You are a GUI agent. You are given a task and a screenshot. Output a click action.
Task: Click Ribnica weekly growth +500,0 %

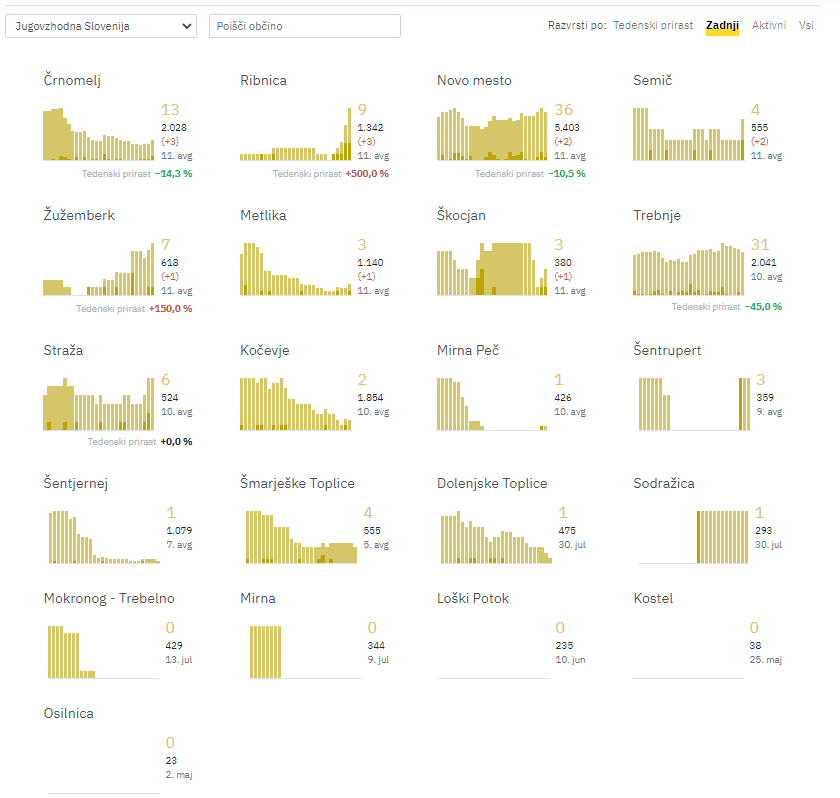(367, 174)
